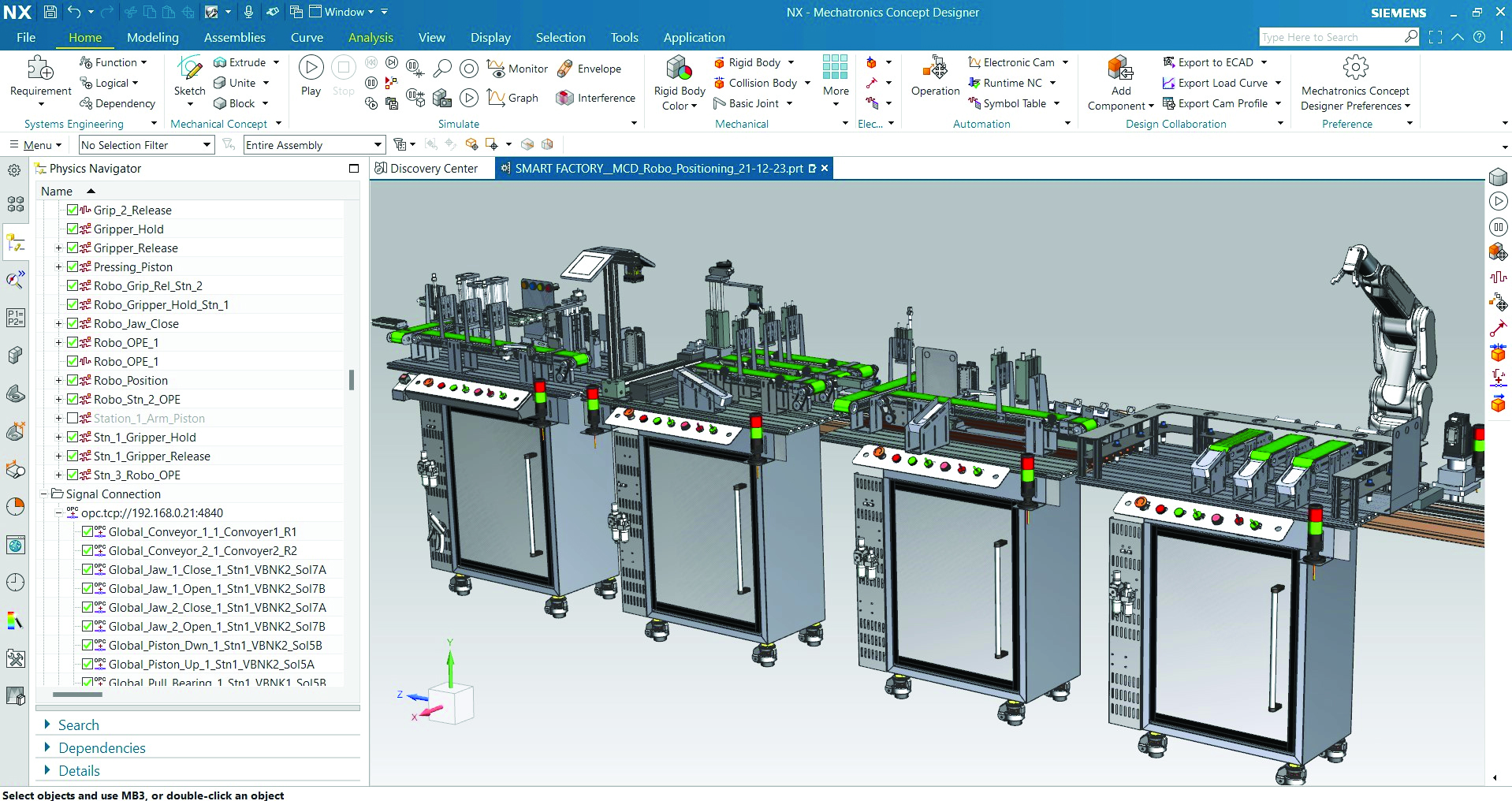Collapse the Signal Connection folder
The height and width of the screenshot is (801, 1512).
[x=44, y=494]
